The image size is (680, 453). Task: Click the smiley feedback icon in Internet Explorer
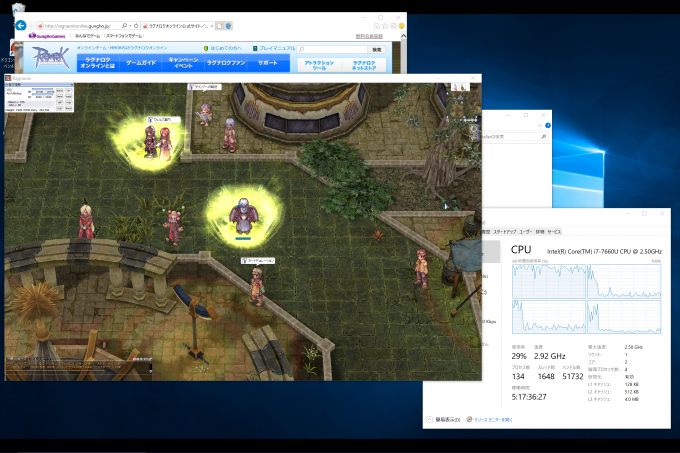click(x=402, y=26)
